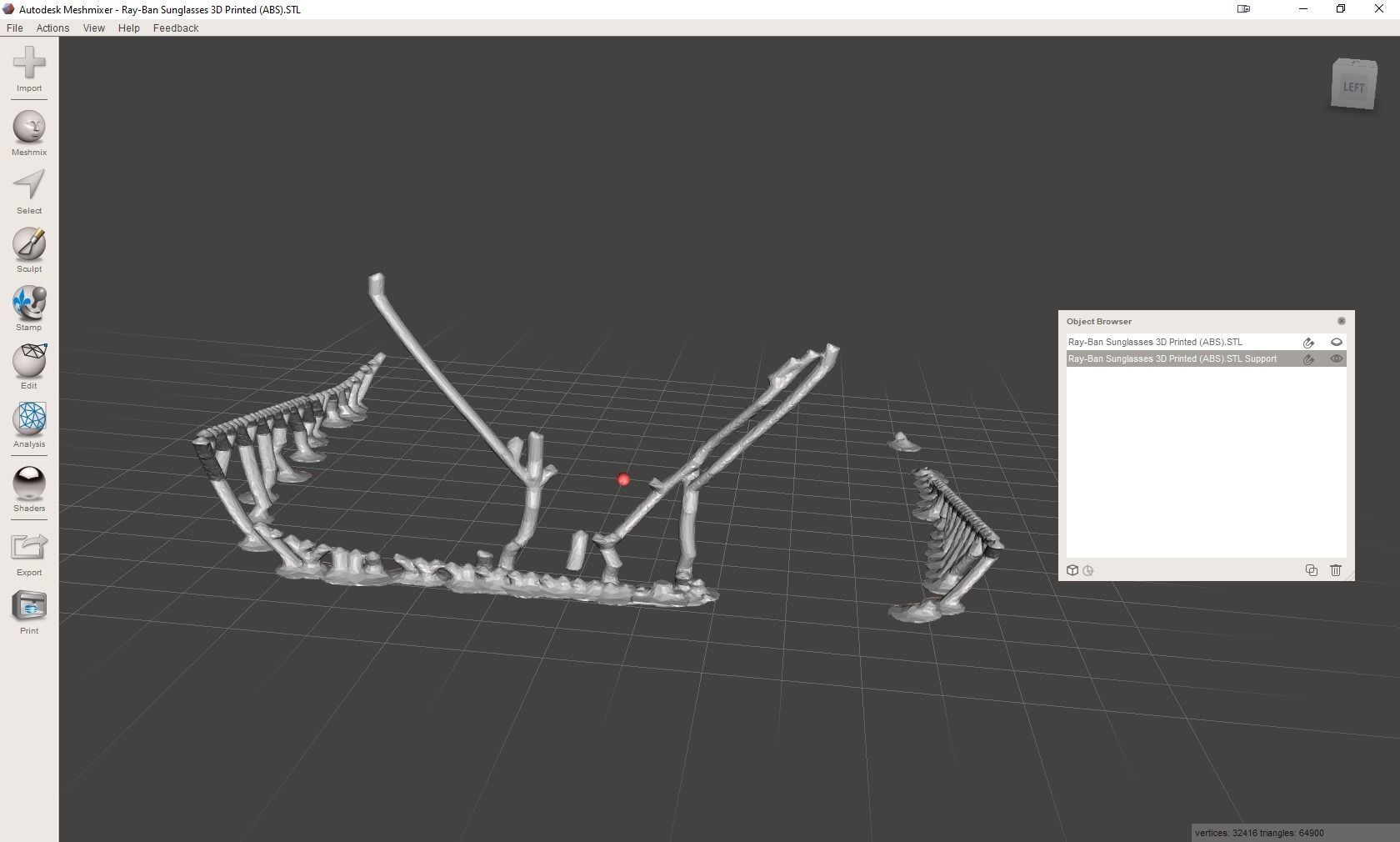1400x842 pixels.
Task: Select the Ray-Ban Sunglasses .STL object row
Action: pos(1206,342)
